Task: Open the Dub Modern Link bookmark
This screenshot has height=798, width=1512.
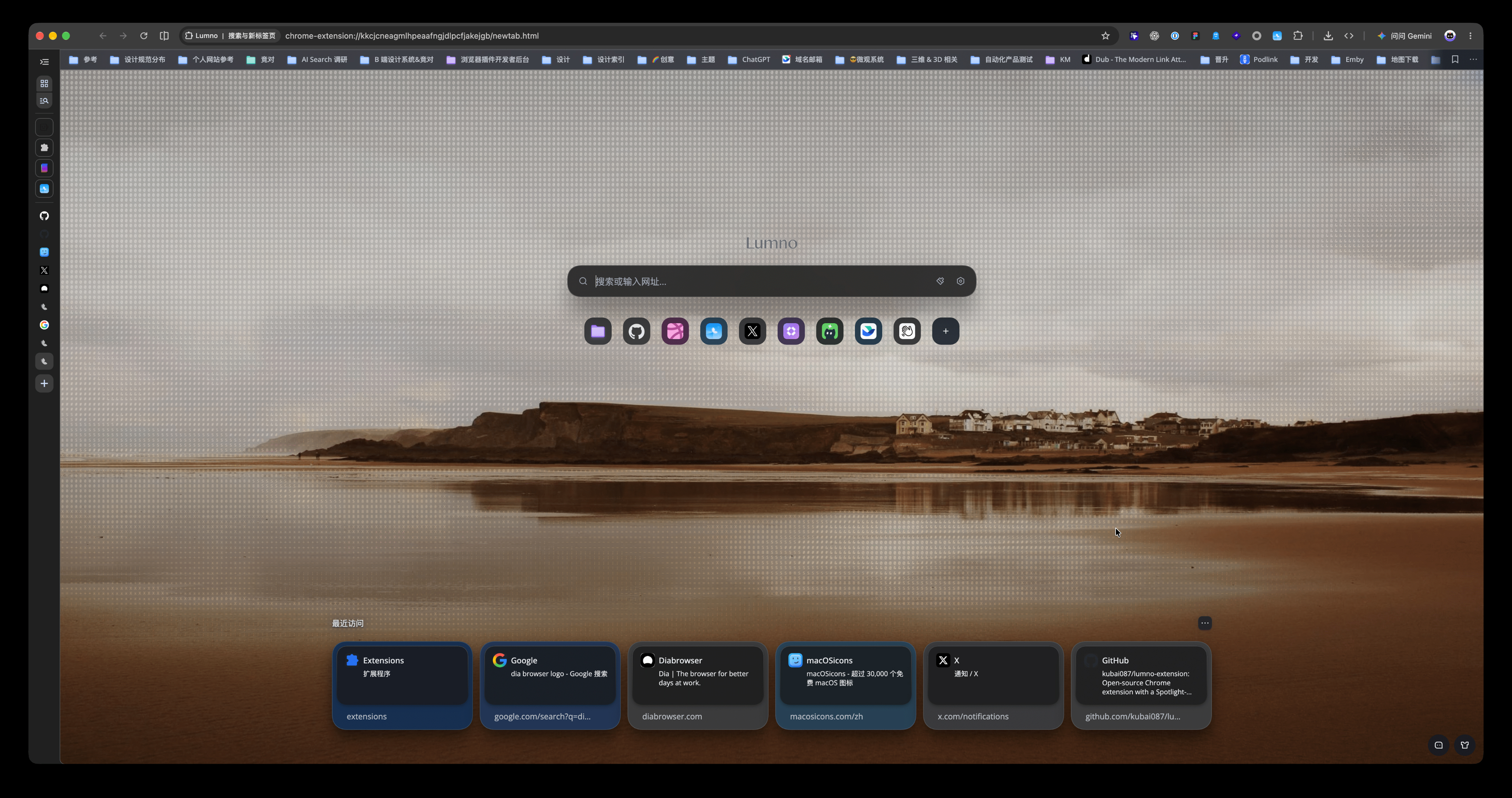Action: [x=1134, y=59]
